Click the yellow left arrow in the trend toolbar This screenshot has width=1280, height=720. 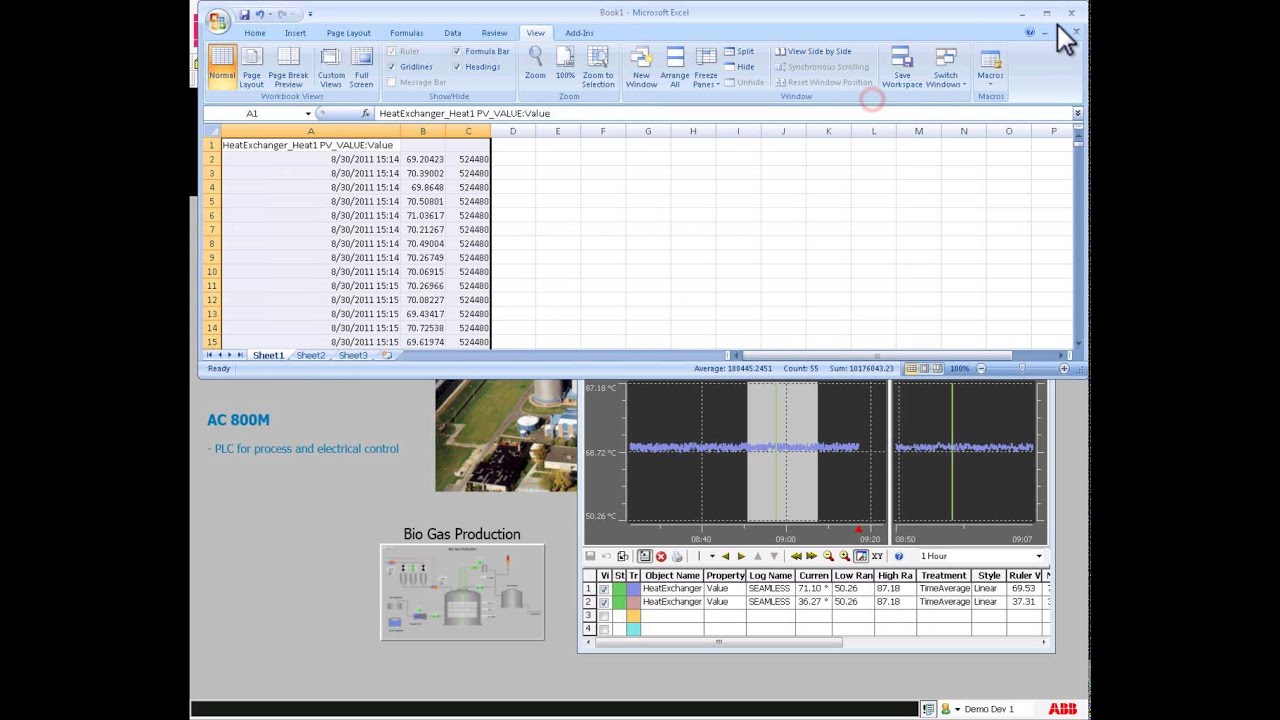point(725,556)
